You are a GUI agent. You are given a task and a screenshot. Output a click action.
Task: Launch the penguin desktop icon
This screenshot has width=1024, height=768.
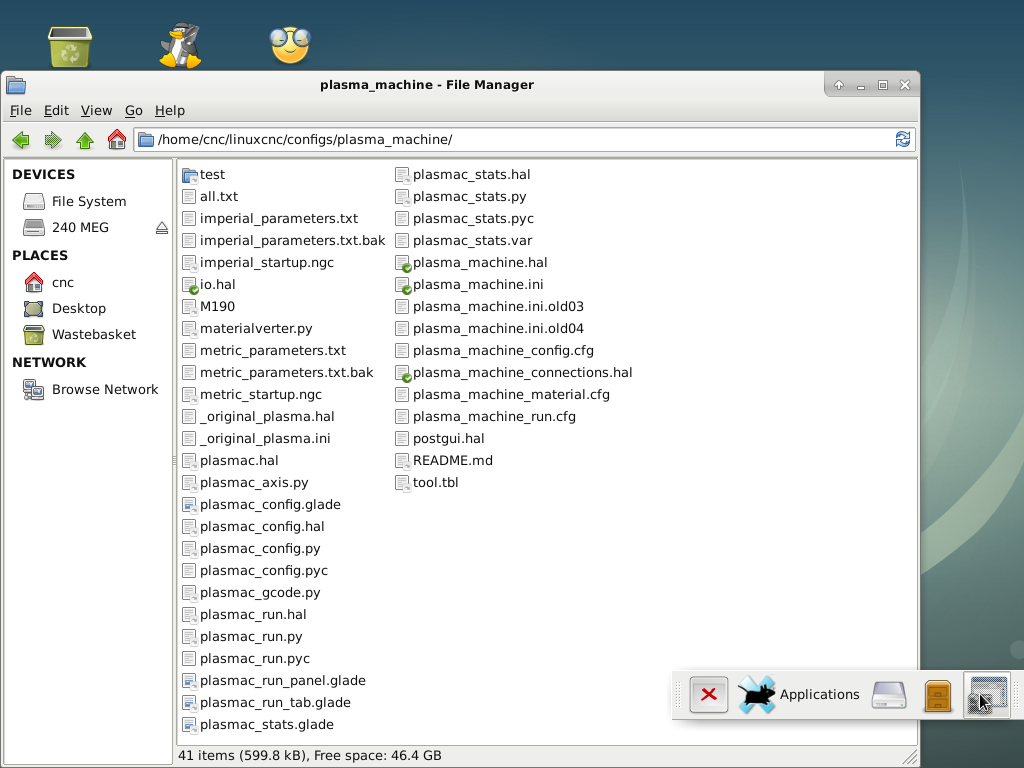(180, 45)
